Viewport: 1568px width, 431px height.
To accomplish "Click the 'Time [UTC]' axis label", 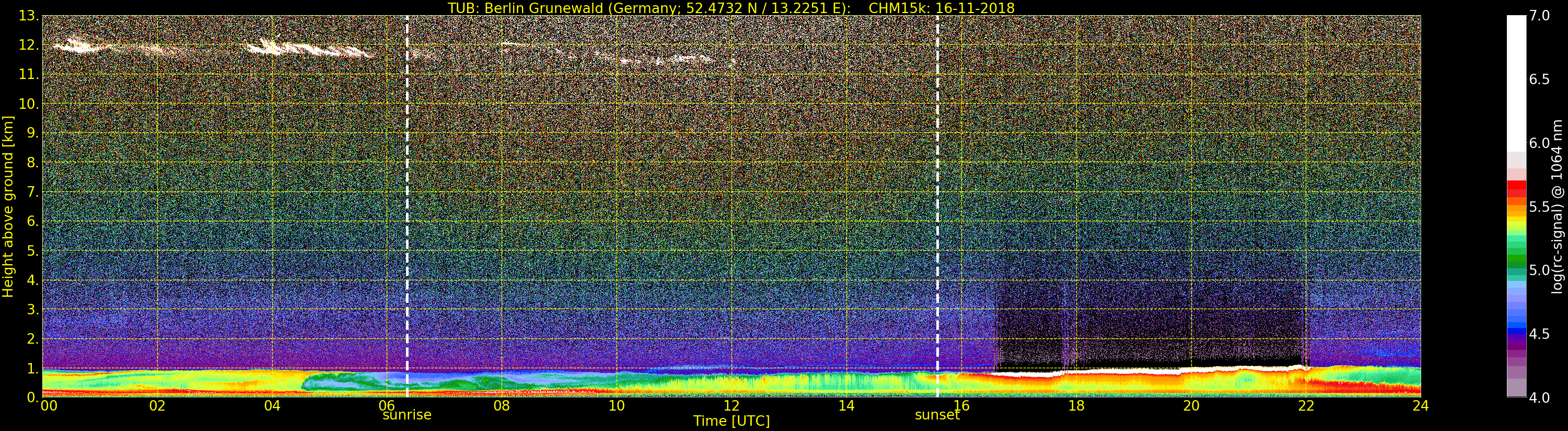I will click(731, 421).
